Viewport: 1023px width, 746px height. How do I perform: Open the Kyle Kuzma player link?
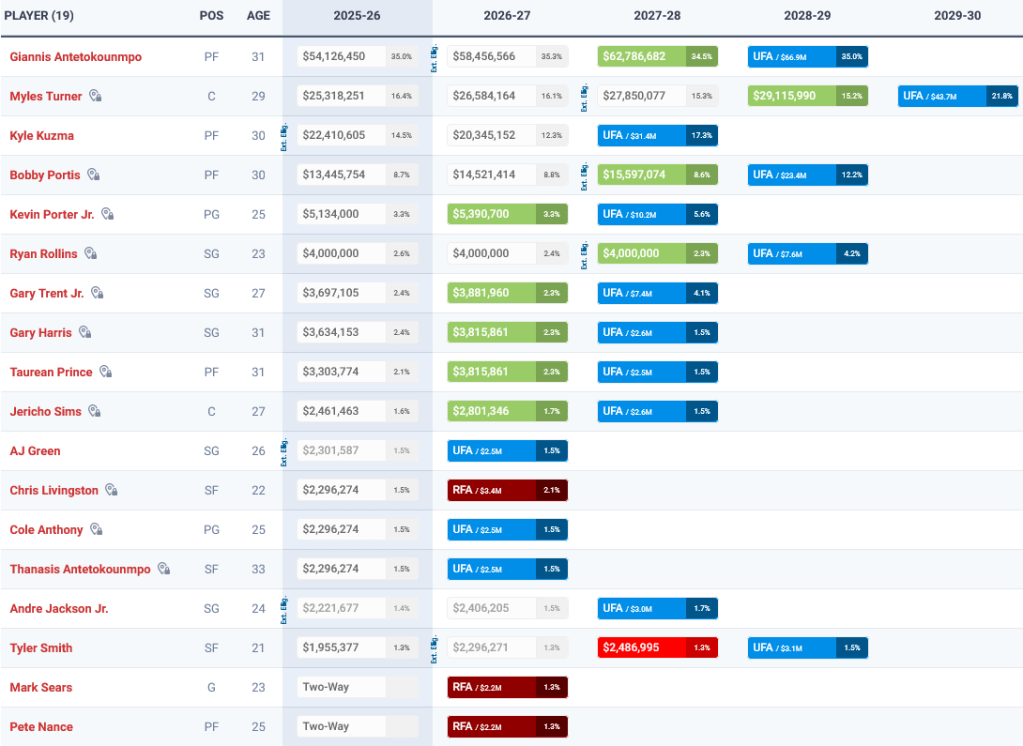[41, 136]
